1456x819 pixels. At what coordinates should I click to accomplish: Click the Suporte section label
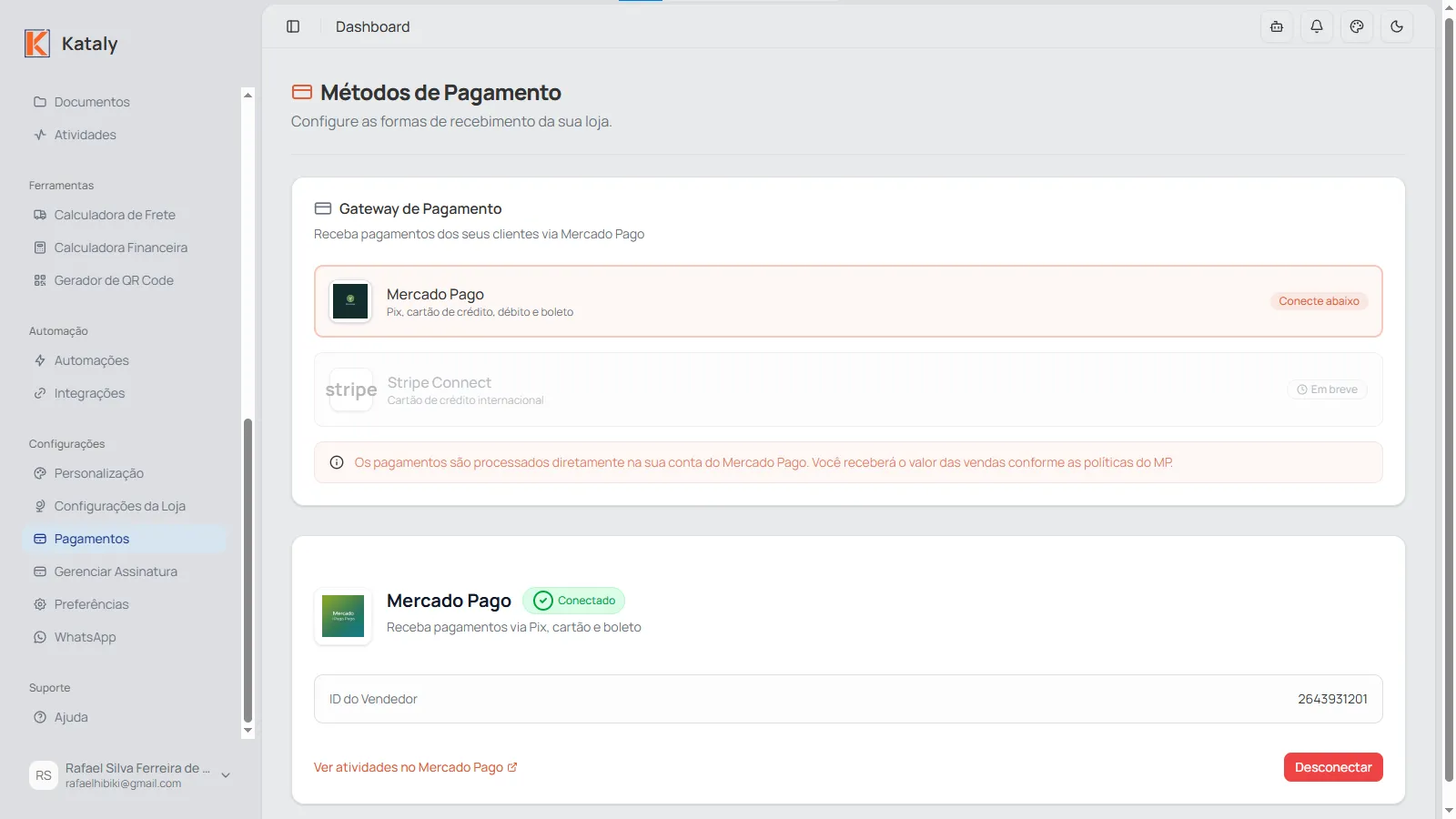pos(49,688)
